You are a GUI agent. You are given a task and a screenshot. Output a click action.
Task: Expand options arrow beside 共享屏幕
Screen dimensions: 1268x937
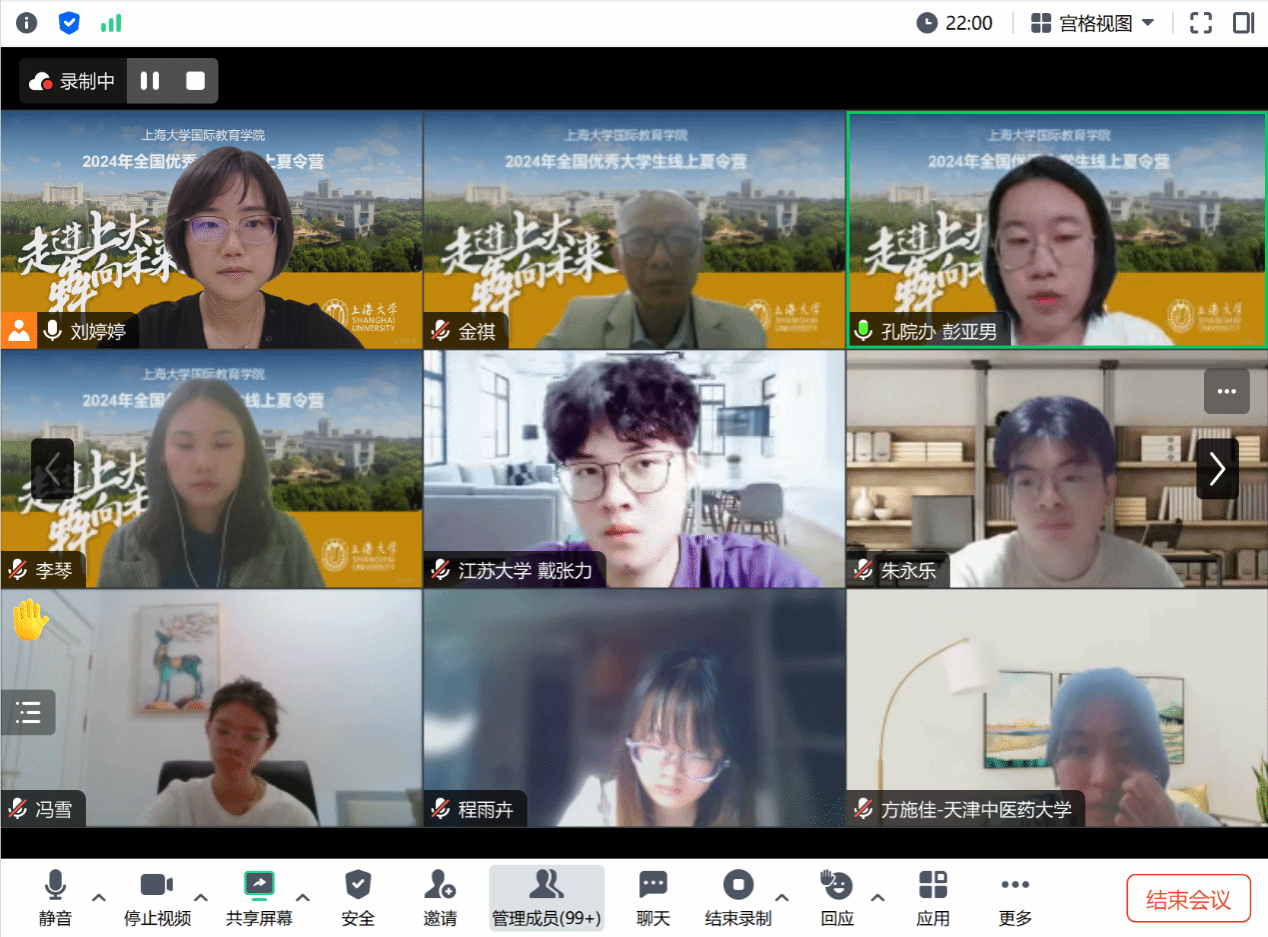pyautogui.click(x=303, y=897)
